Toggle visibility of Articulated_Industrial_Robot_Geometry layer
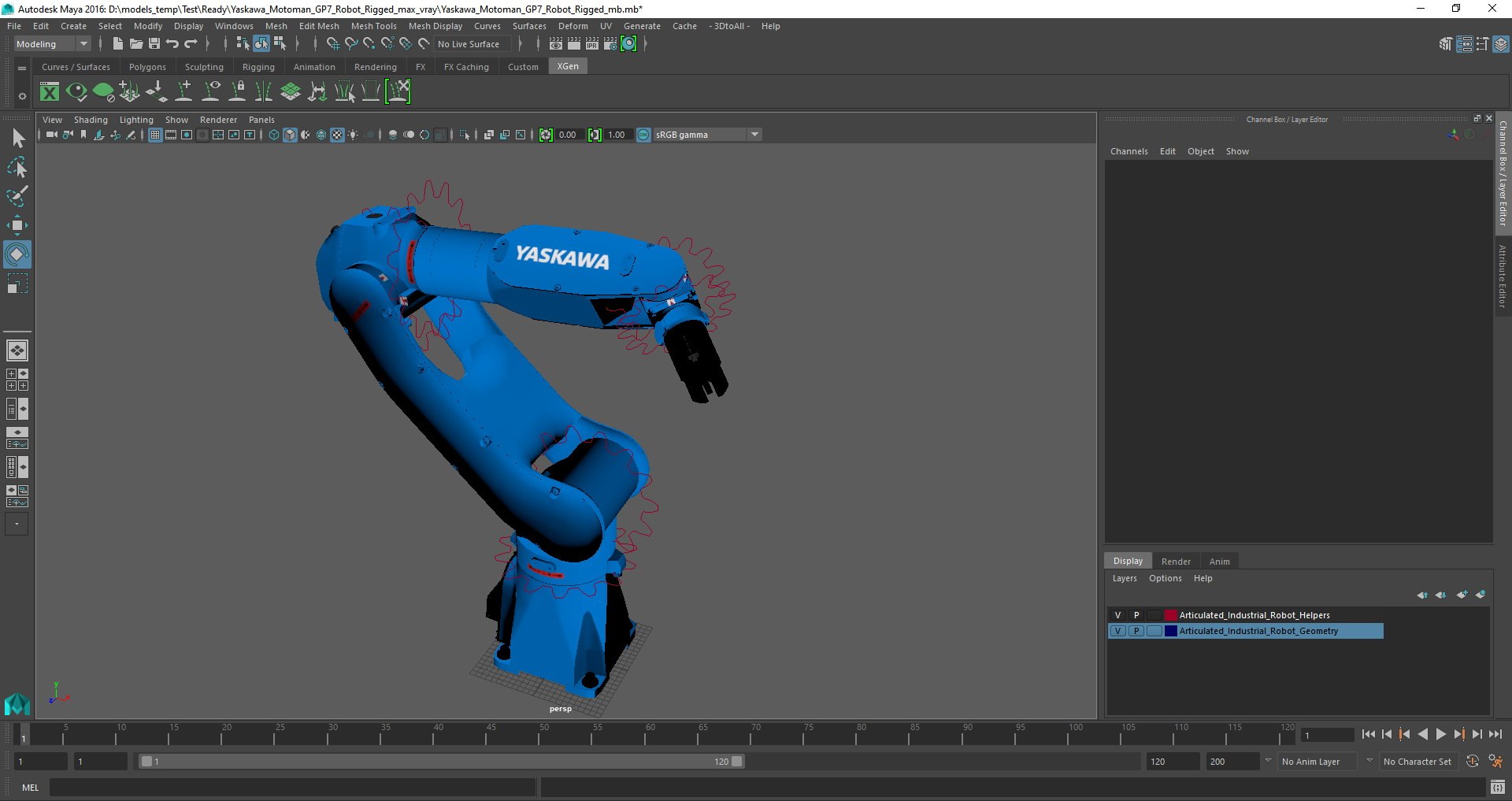The height and width of the screenshot is (801, 1512). pos(1117,631)
